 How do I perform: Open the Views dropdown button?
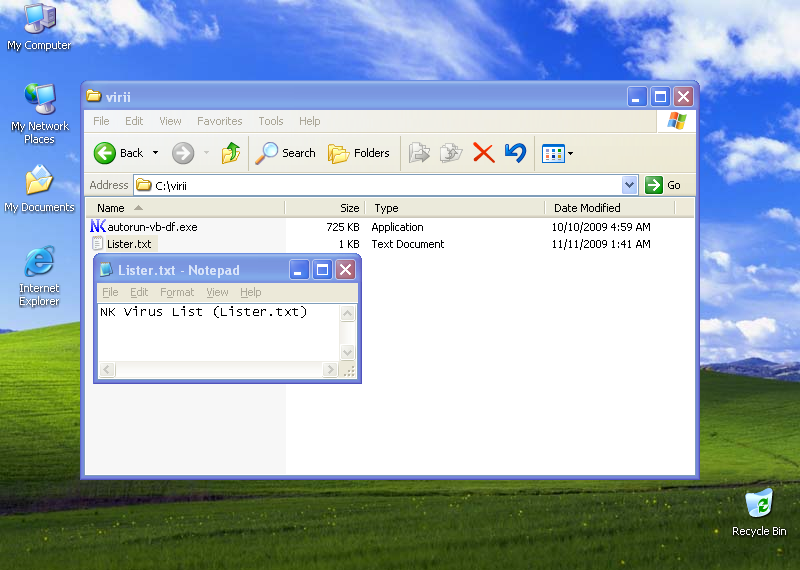pos(556,153)
